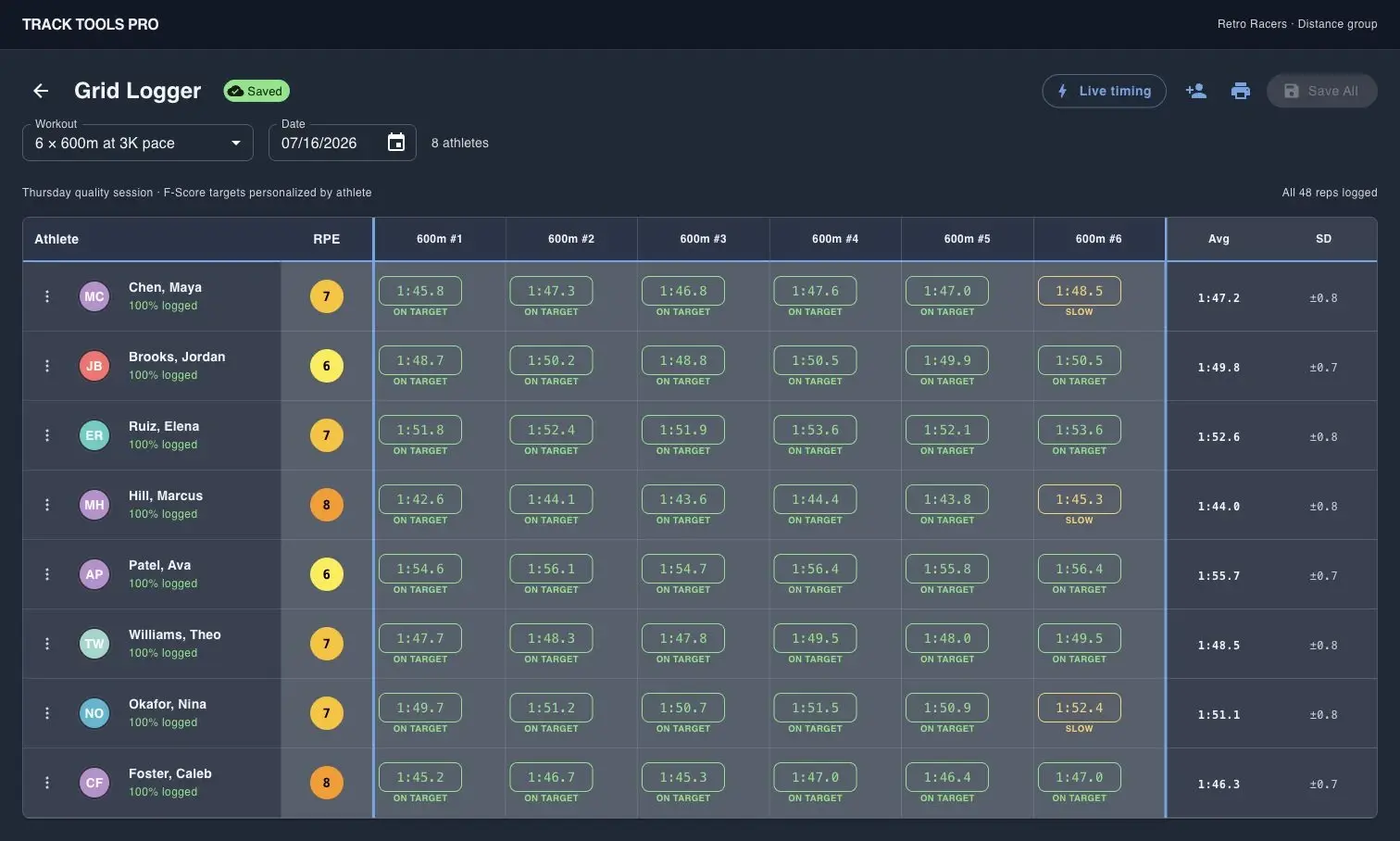The width and height of the screenshot is (1400, 841).
Task: Edit Marcus Hill's rep time 1:44.4
Action: click(x=815, y=499)
